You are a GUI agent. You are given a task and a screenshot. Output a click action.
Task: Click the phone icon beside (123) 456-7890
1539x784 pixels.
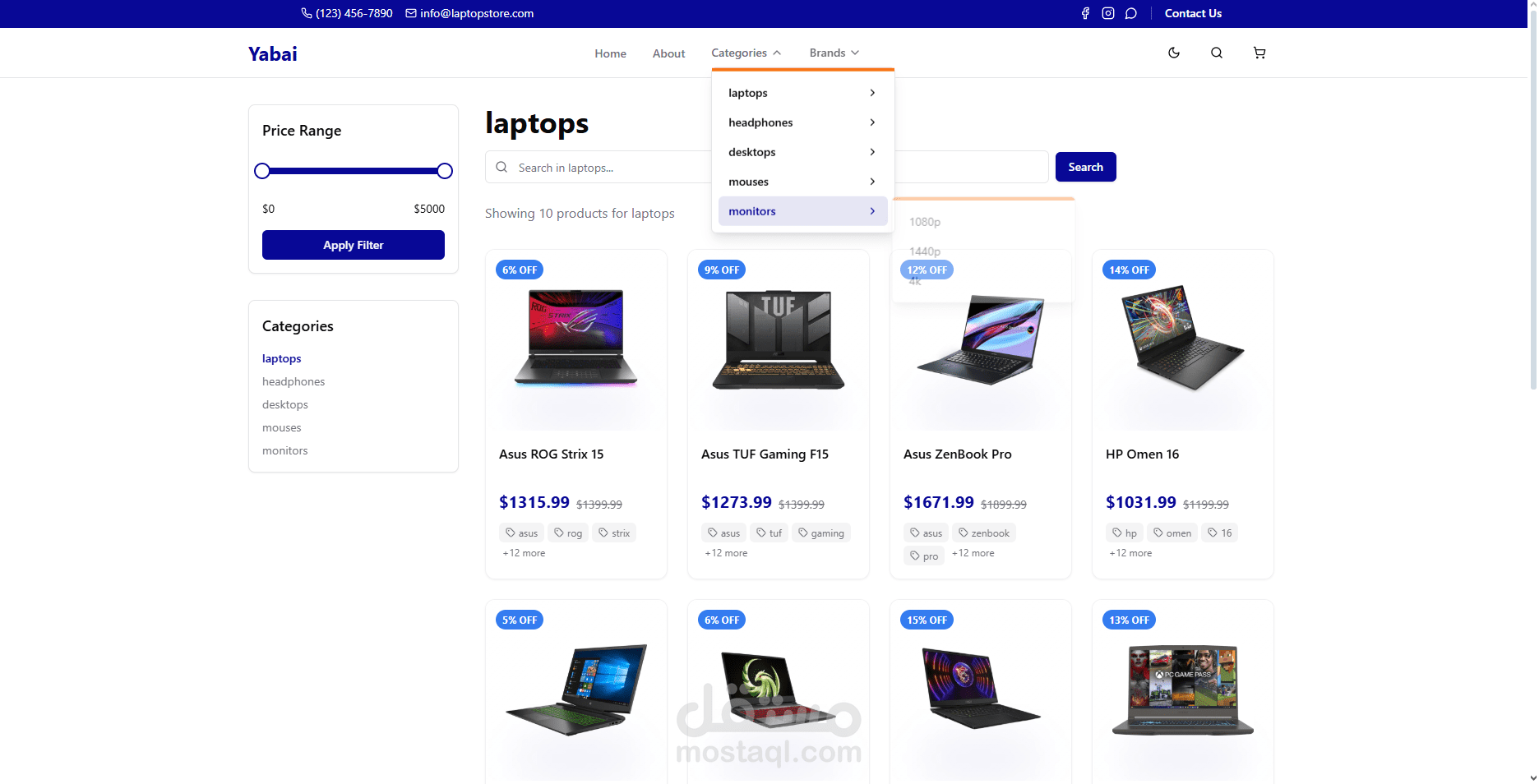[307, 13]
